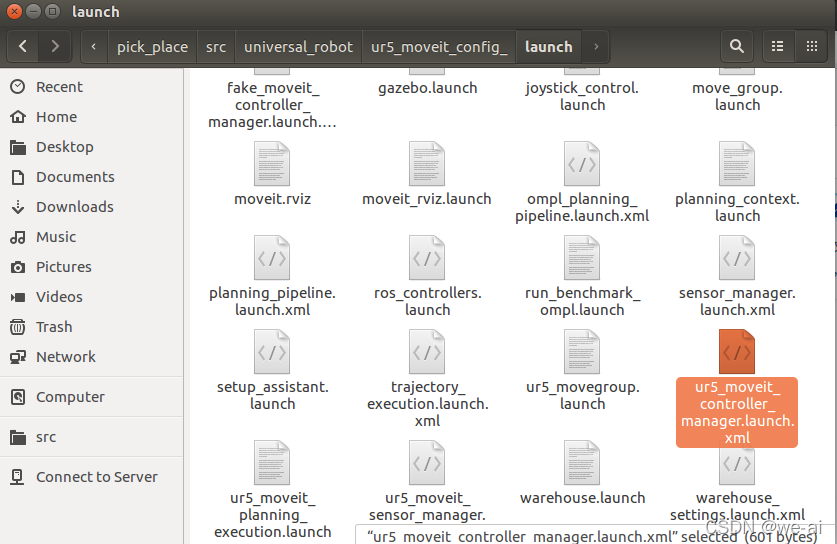837x544 pixels.
Task: Select setup_assistant.launch file icon
Action: point(272,351)
